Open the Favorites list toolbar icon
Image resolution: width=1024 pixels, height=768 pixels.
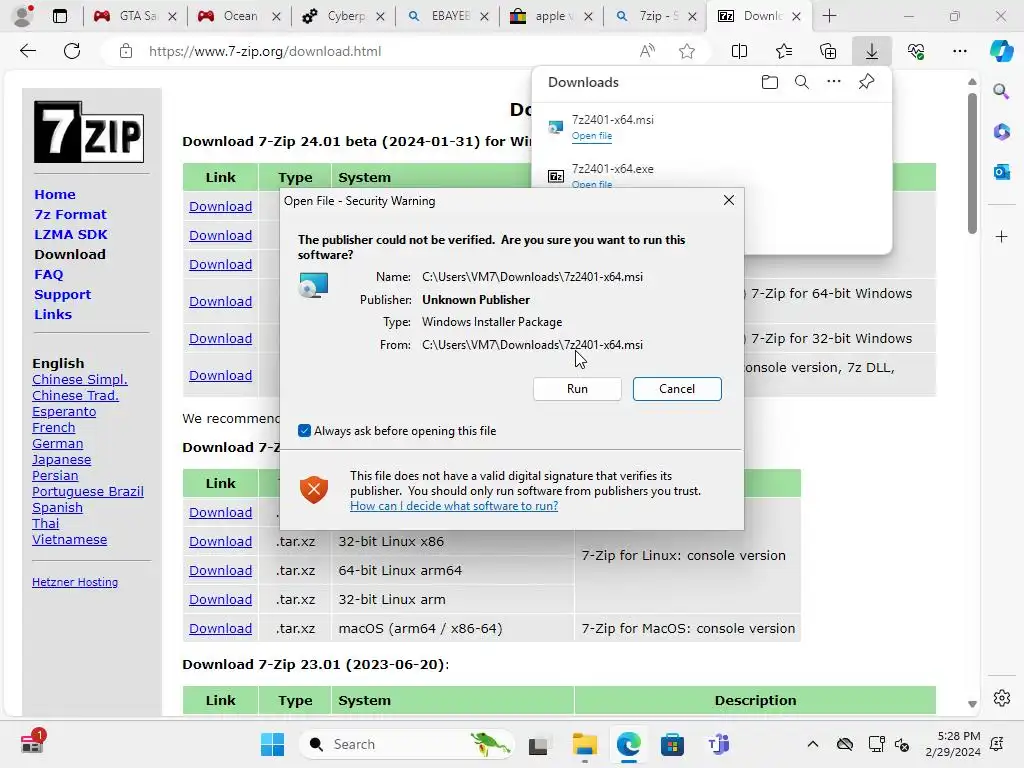784,51
